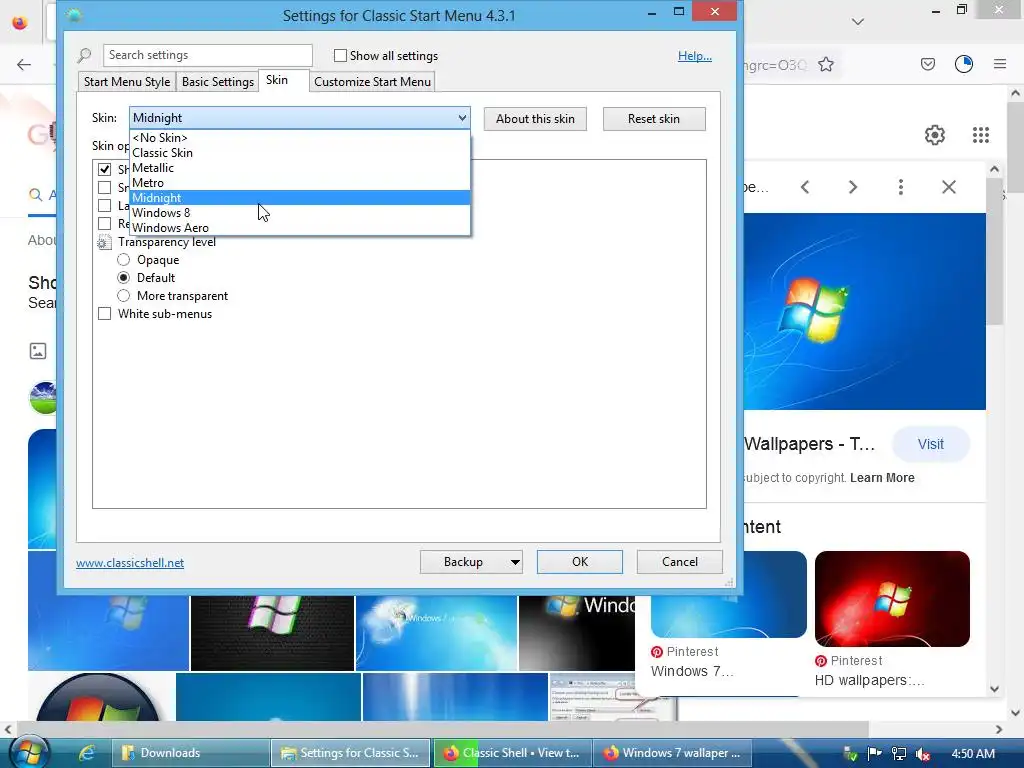Select More transparent radio option
This screenshot has height=768, width=1024.
pyautogui.click(x=123, y=296)
